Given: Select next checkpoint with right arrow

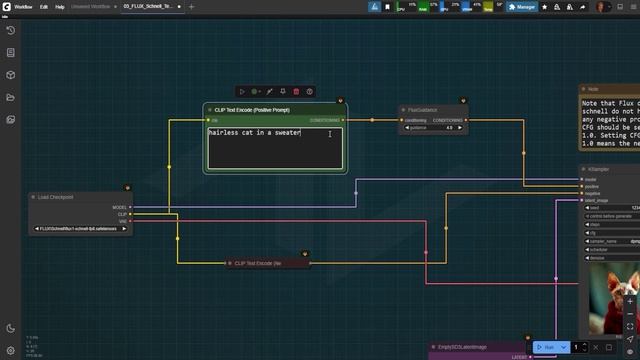Looking at the screenshot, I should click(x=124, y=229).
